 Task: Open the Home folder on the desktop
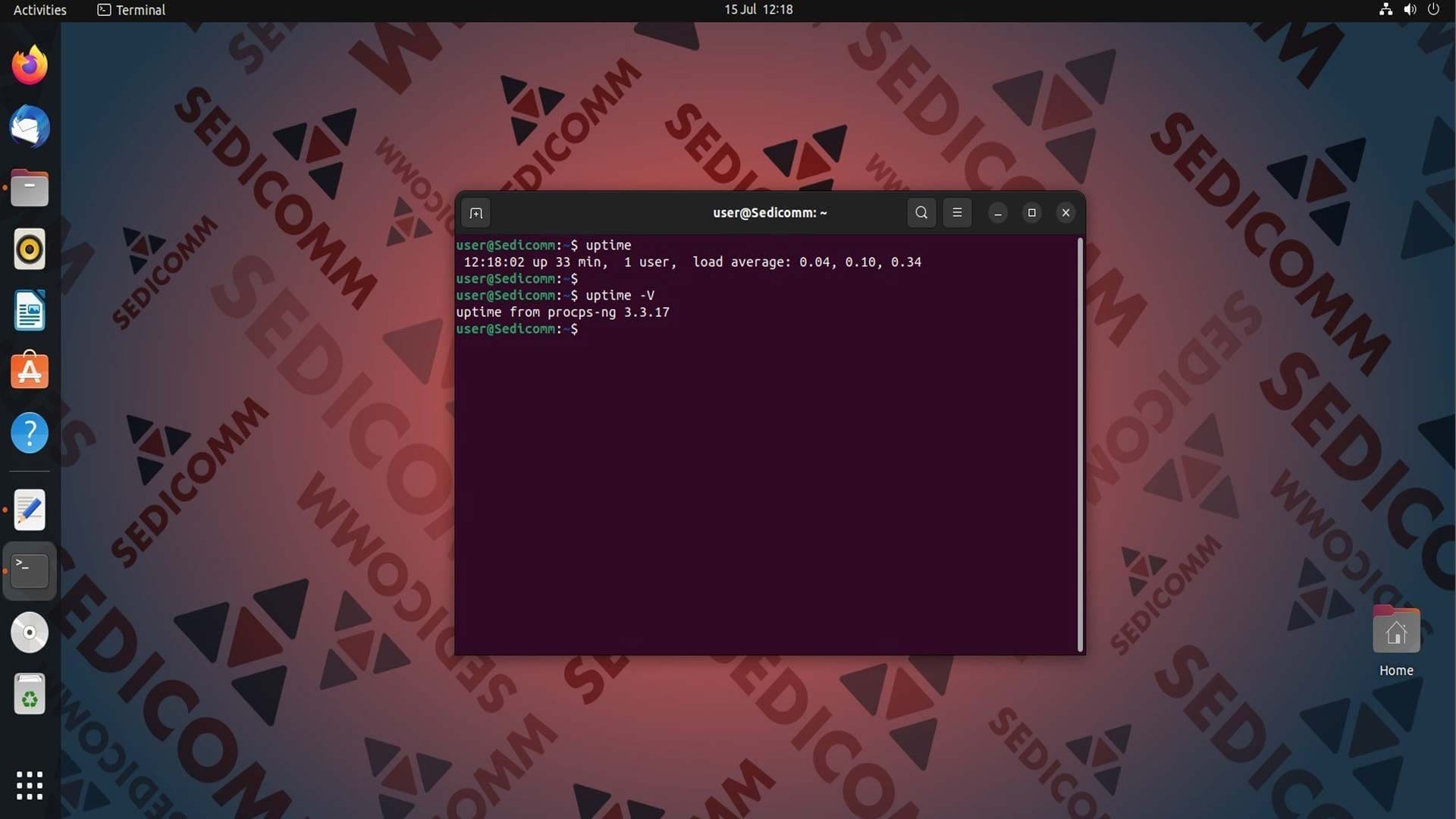1396,641
